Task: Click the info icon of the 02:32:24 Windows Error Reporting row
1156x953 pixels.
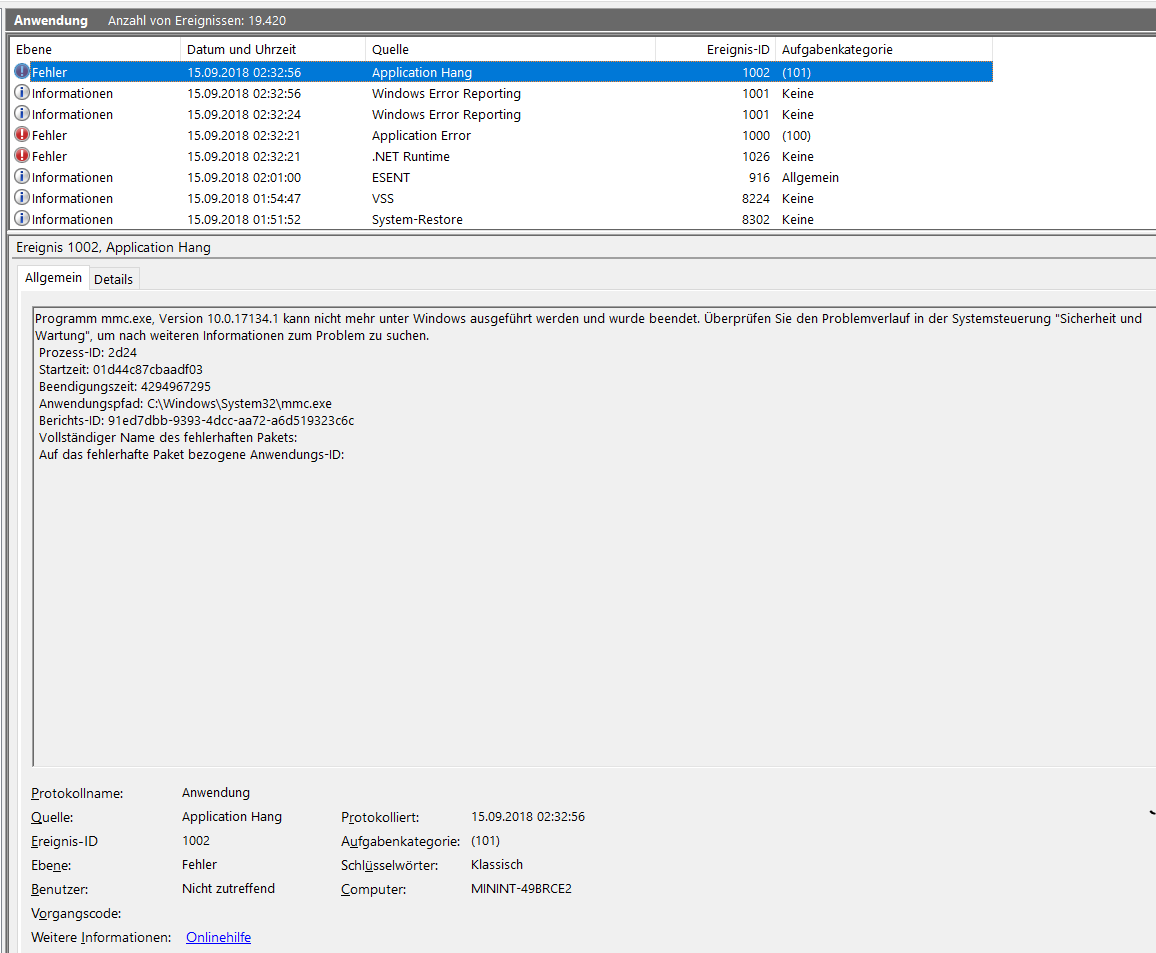Action: [22, 114]
